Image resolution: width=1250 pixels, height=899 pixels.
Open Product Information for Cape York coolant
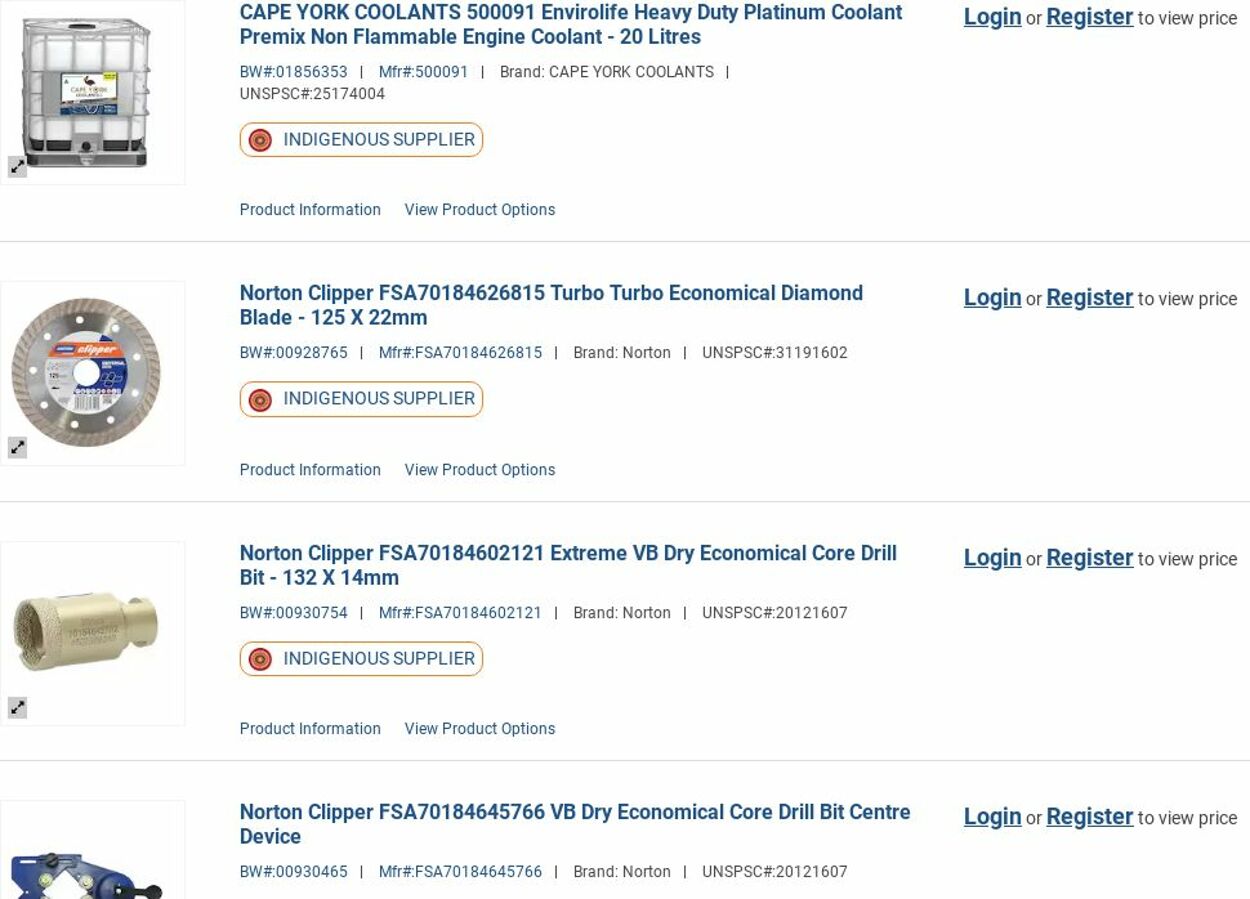310,210
